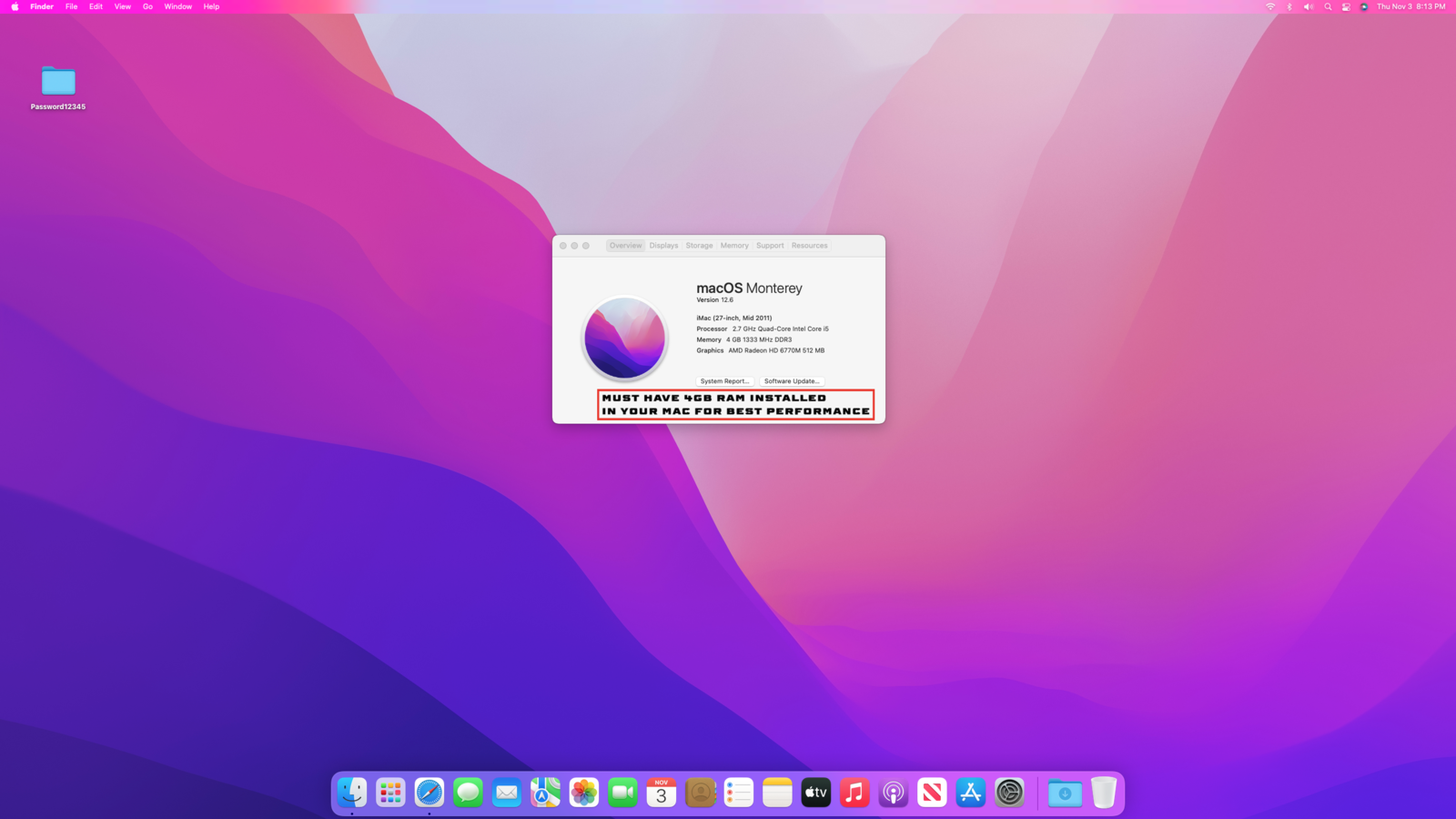Open System Preferences from the Dock
Viewport: 1456px width, 819px height.
pos(1009,793)
